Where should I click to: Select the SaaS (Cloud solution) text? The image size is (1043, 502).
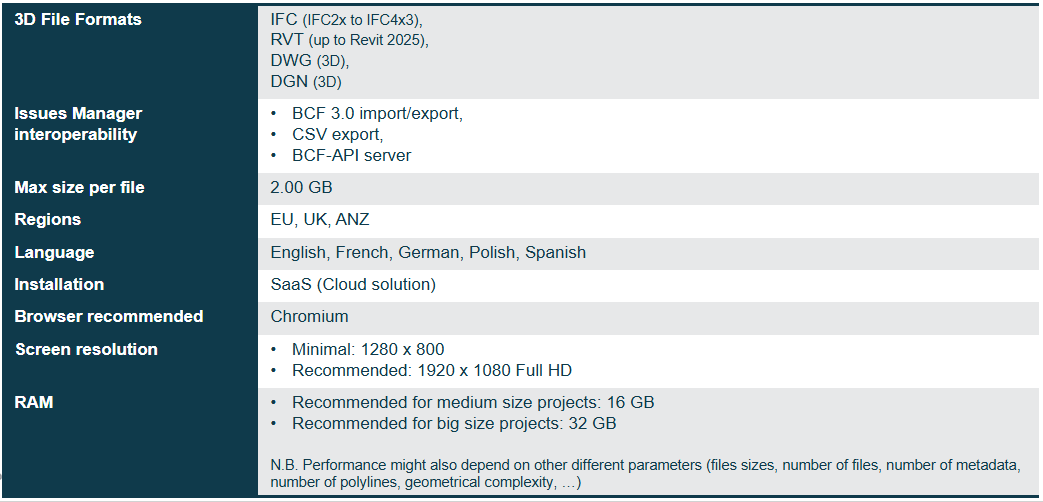353,284
